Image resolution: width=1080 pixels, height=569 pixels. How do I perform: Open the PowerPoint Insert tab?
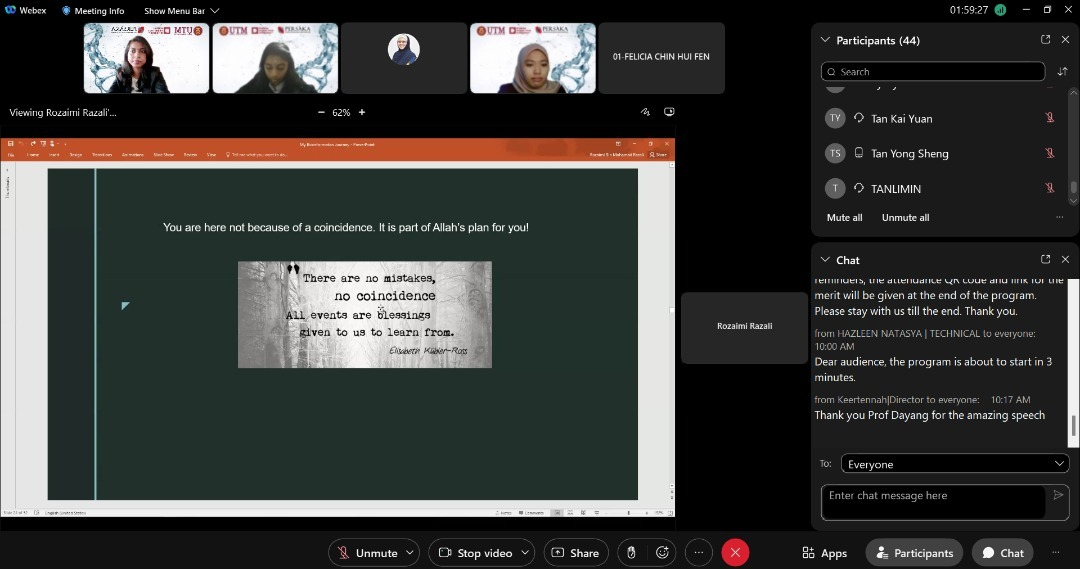[54, 155]
